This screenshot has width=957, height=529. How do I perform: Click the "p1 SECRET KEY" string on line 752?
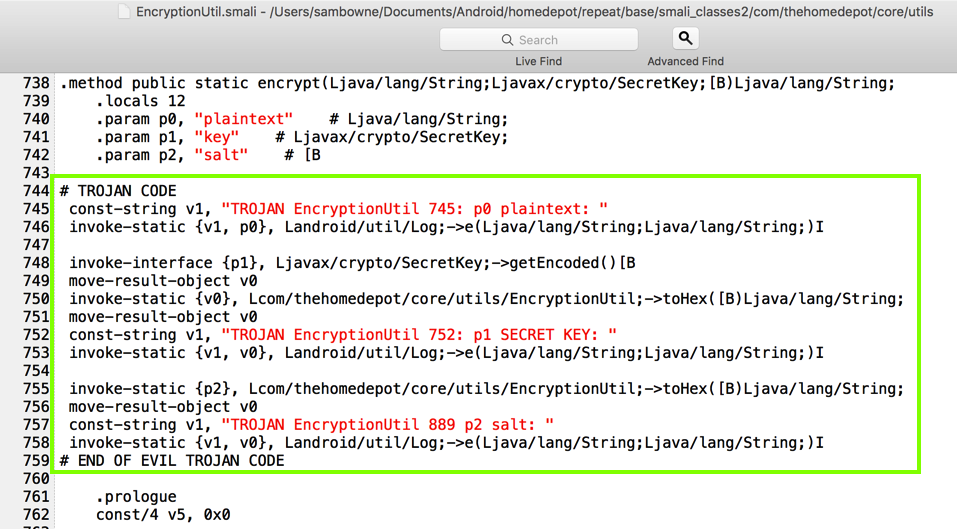(419, 335)
